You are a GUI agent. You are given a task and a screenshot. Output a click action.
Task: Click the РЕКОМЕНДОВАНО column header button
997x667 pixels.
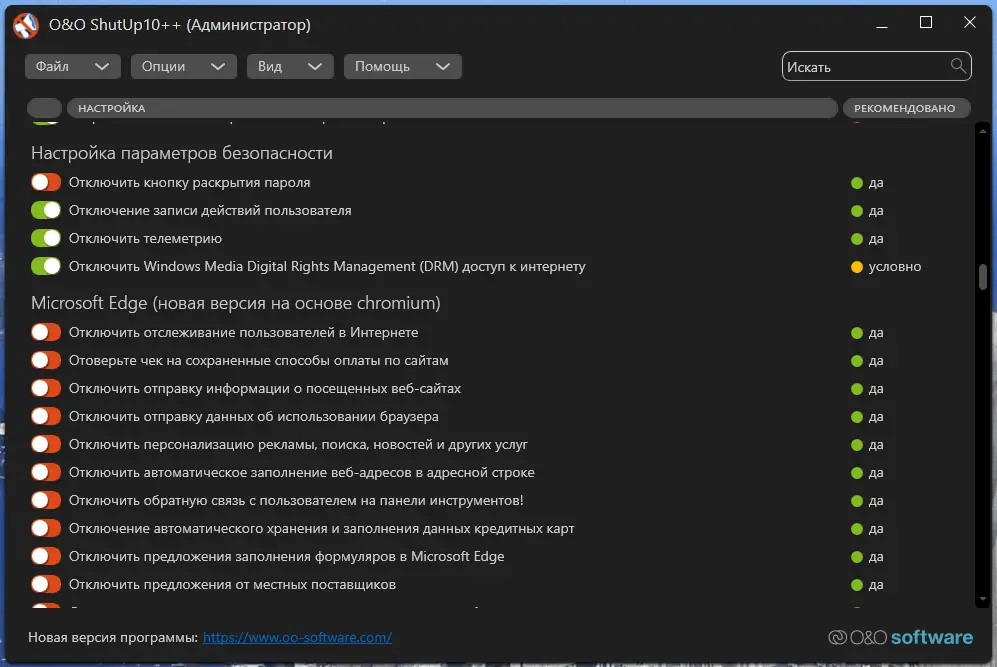click(905, 108)
